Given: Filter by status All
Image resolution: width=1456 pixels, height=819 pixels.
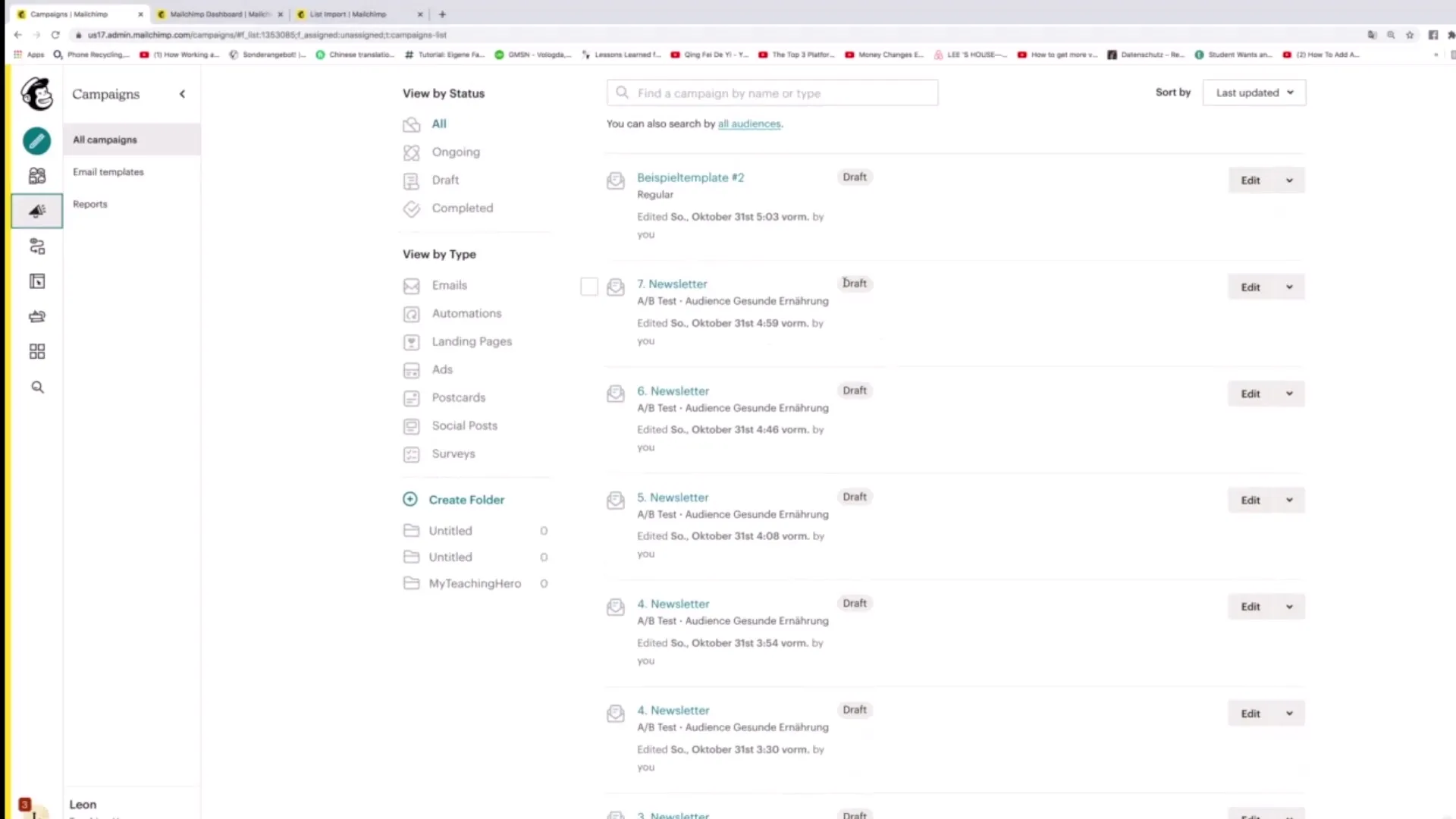Looking at the screenshot, I should (x=439, y=124).
